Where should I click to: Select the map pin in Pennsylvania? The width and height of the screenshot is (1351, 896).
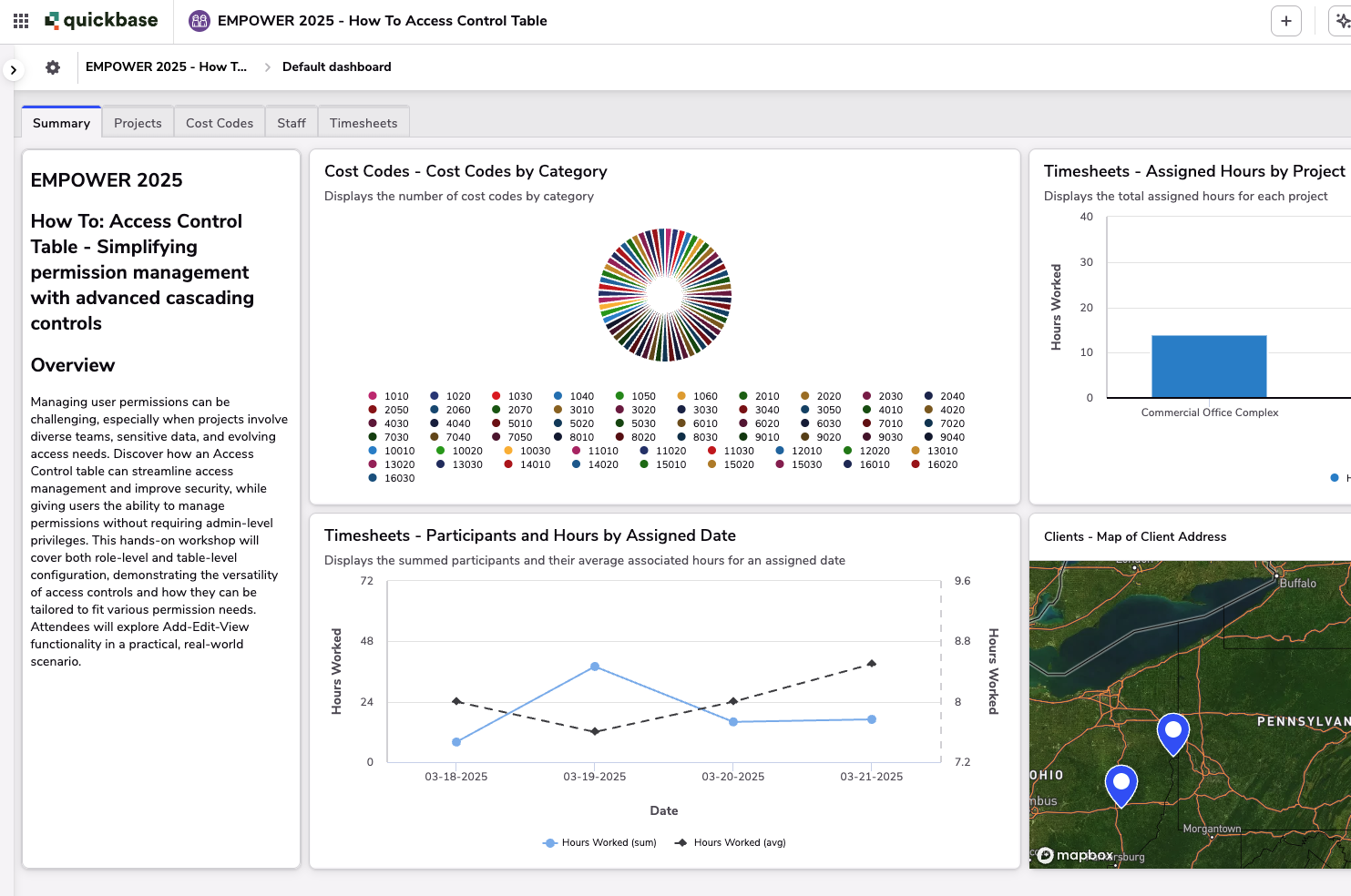[1172, 731]
